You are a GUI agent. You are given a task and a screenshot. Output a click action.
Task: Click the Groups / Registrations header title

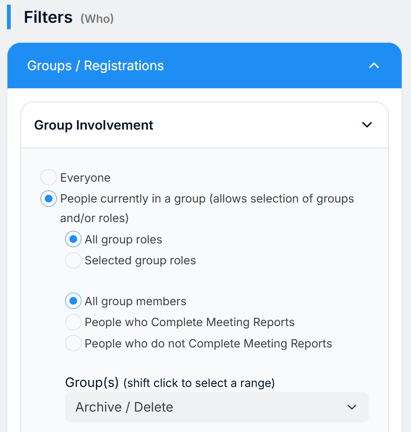click(95, 66)
